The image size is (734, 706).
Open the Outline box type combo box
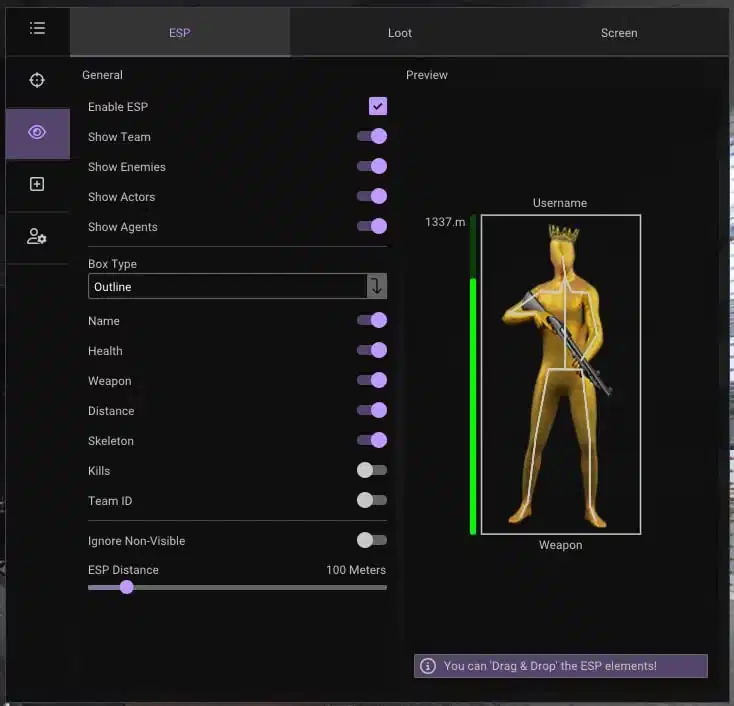237,286
